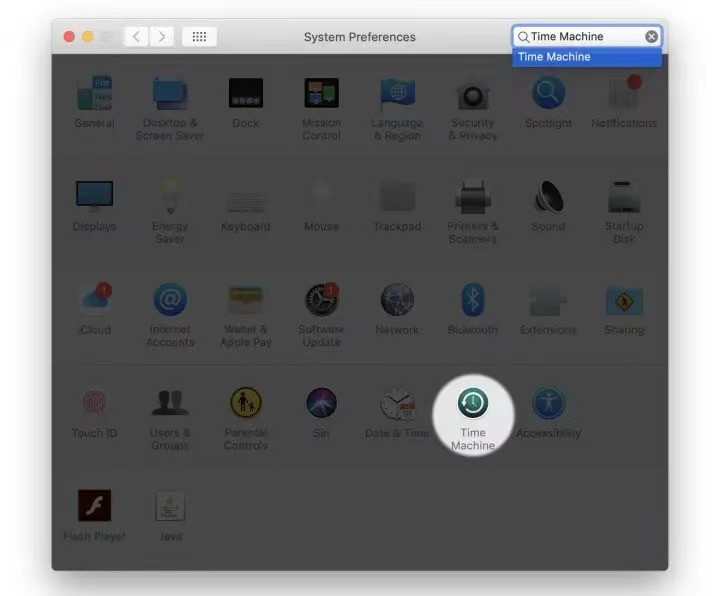This screenshot has width=720, height=596.
Task: Select Time Machine search suggestion
Action: click(587, 57)
